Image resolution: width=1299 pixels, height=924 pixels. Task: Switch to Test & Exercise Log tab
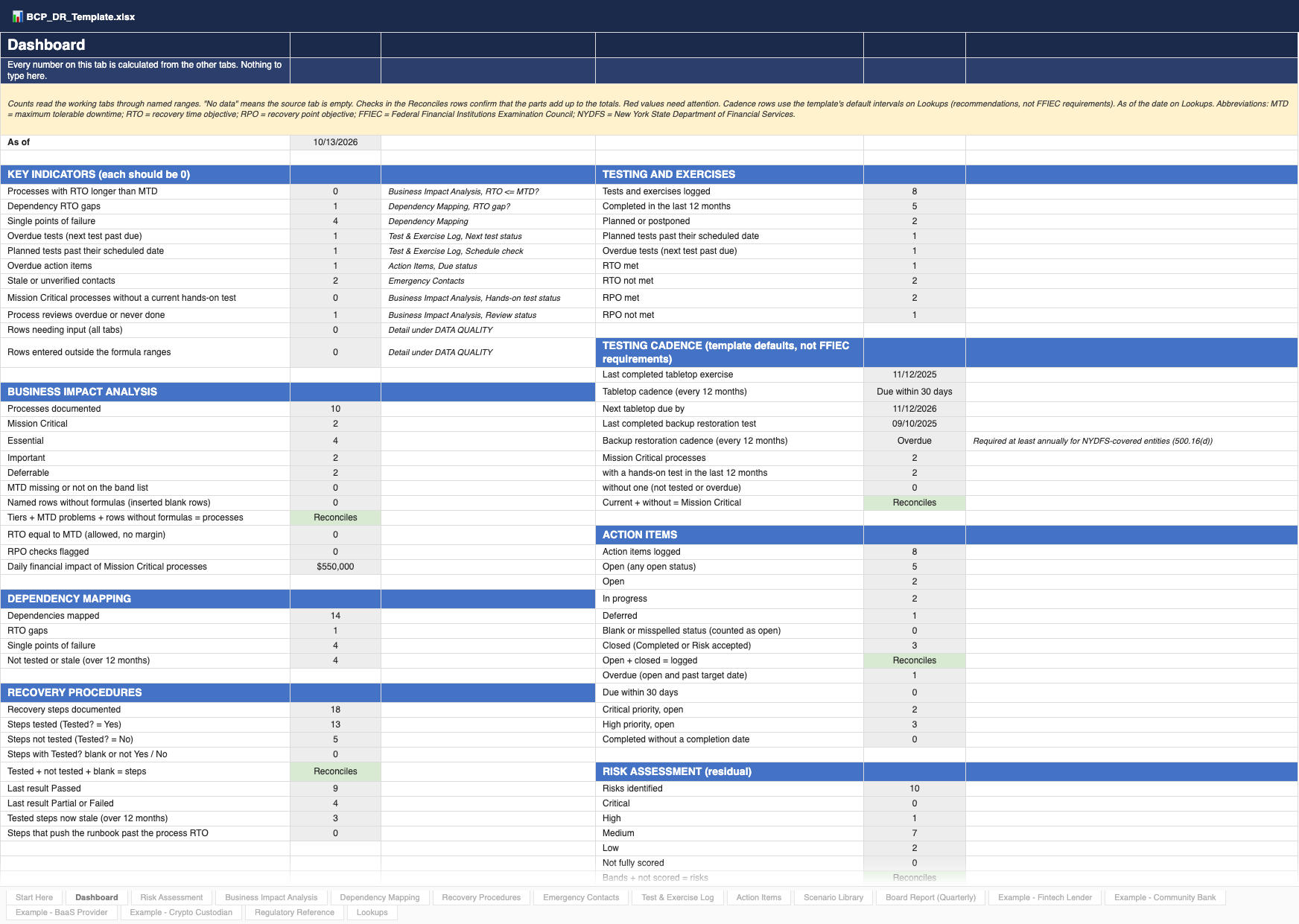point(678,897)
